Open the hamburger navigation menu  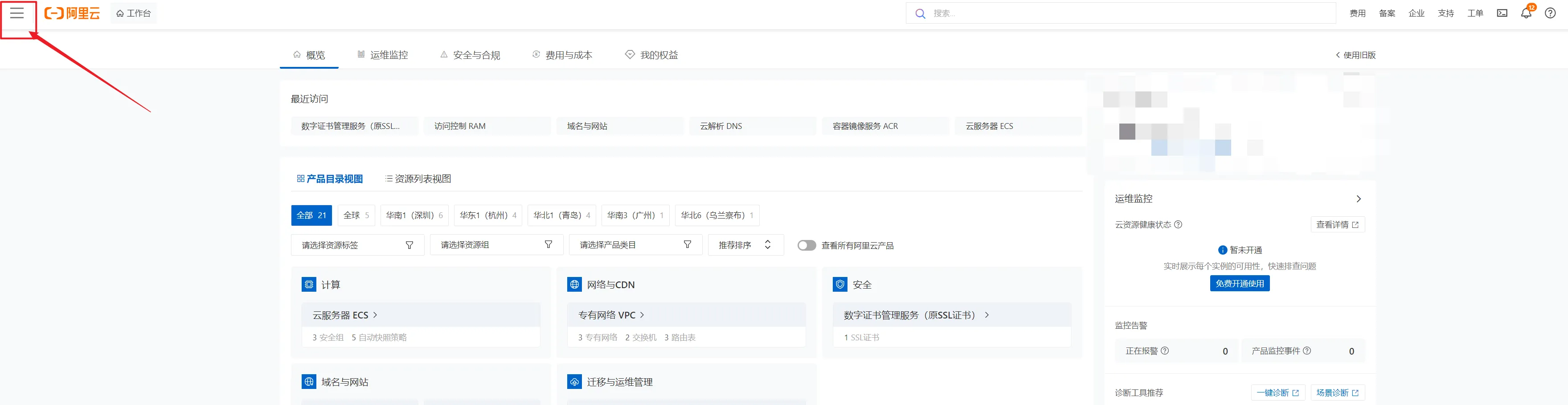17,13
